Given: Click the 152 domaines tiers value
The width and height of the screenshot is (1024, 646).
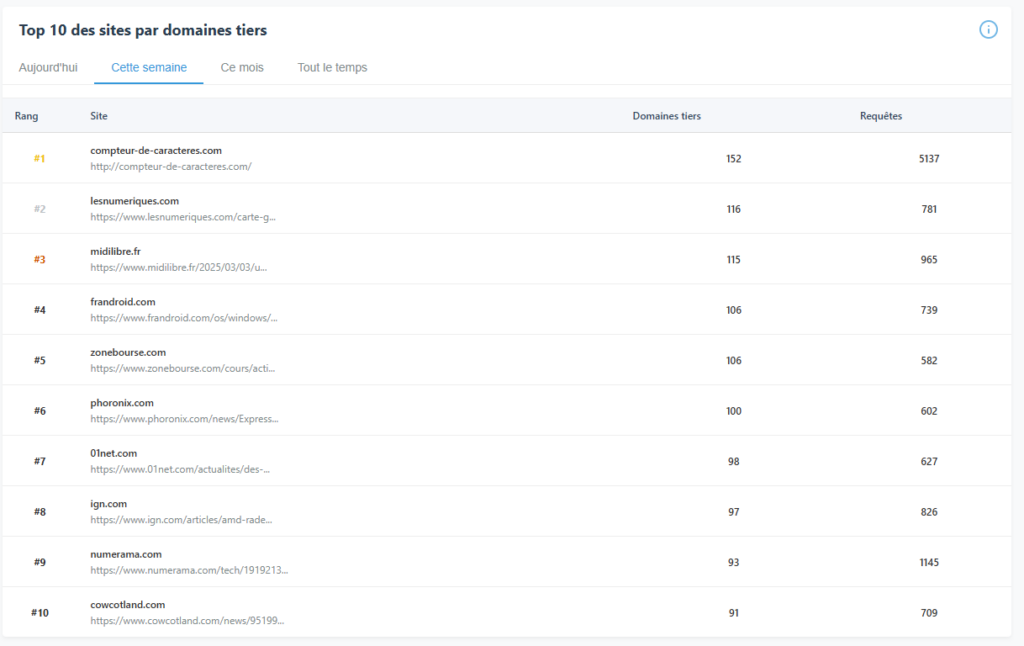Looking at the screenshot, I should 733,159.
